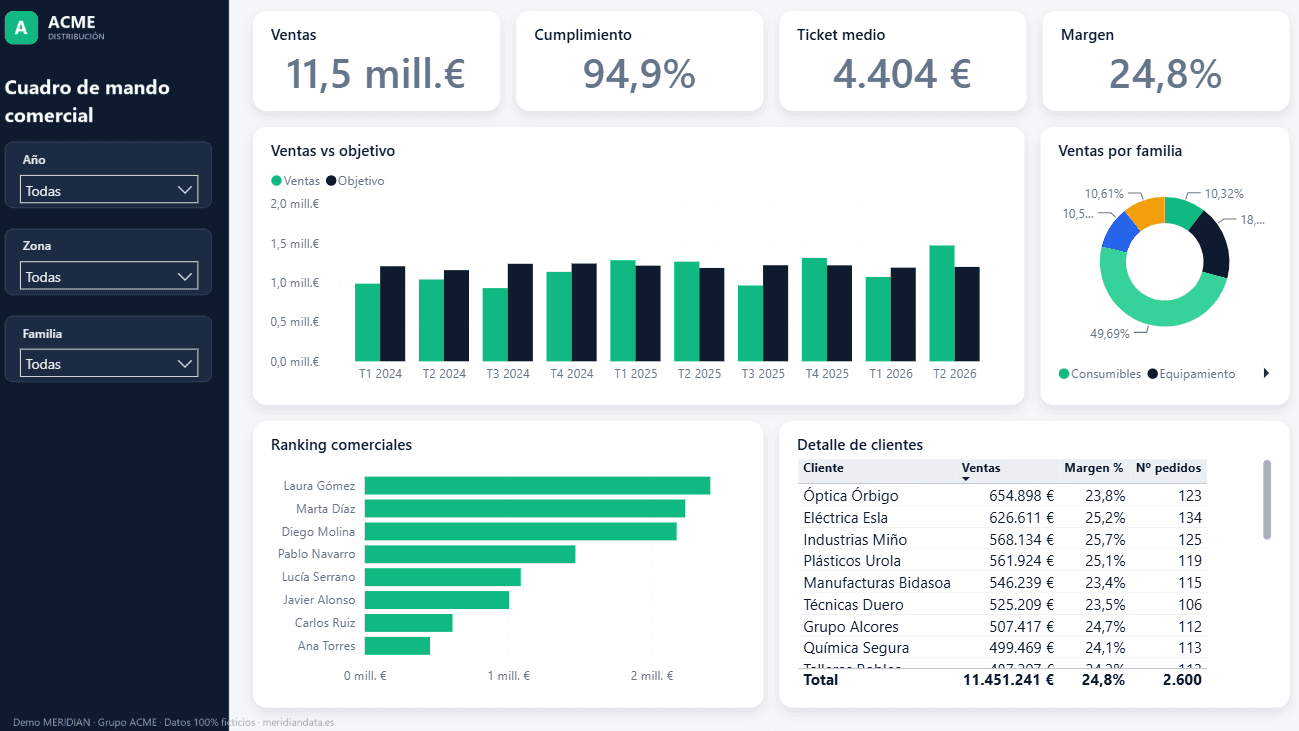Image resolution: width=1299 pixels, height=731 pixels.
Task: Click the green ACME logo icon
Action: pos(22,27)
